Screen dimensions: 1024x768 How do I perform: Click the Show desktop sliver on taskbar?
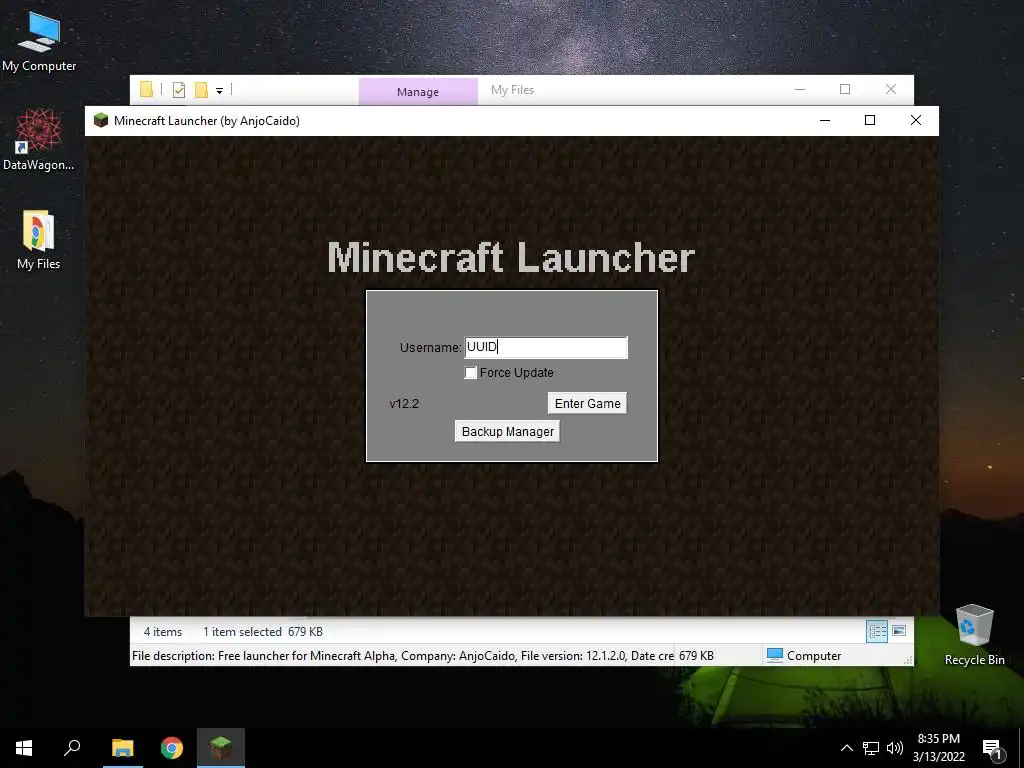tap(1021, 748)
